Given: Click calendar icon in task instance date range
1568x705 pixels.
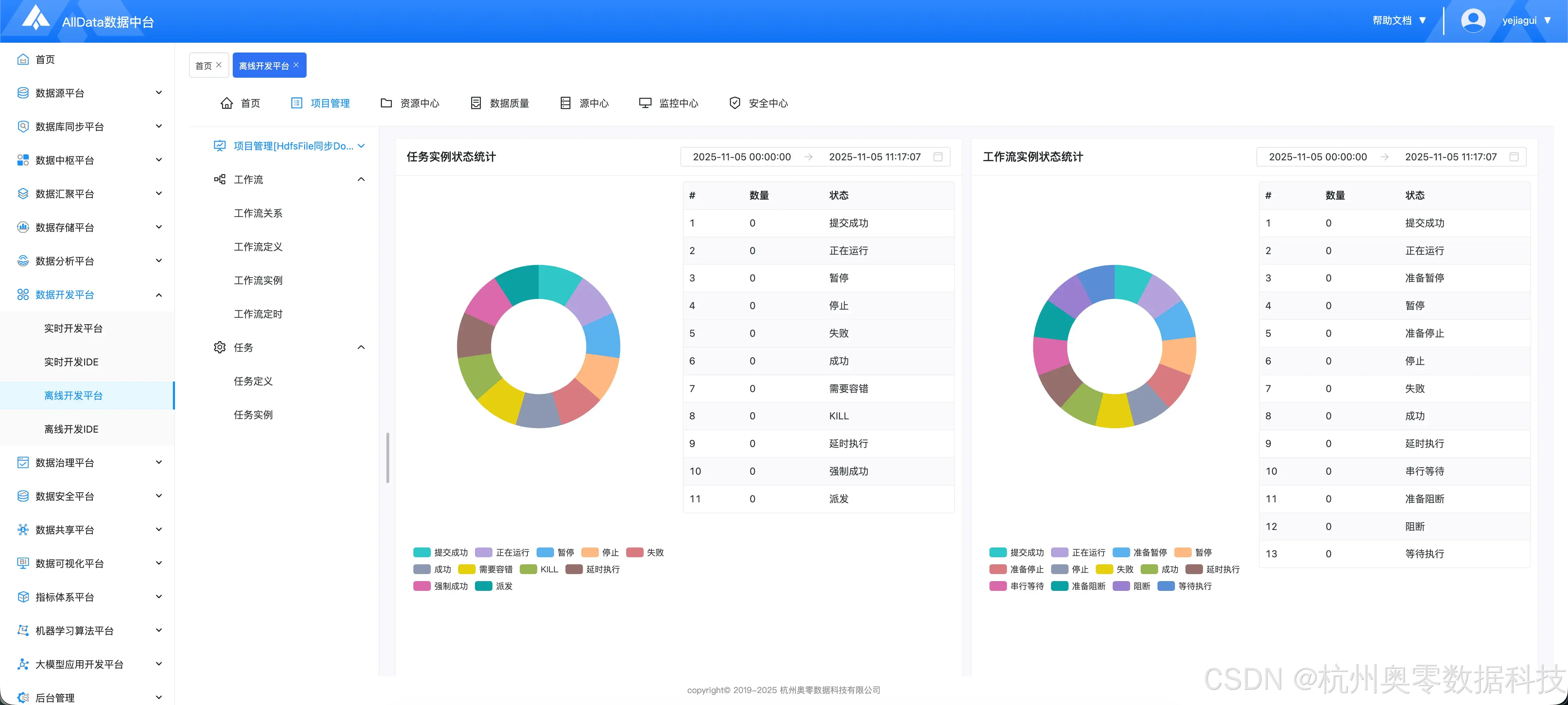Looking at the screenshot, I should click(x=938, y=157).
